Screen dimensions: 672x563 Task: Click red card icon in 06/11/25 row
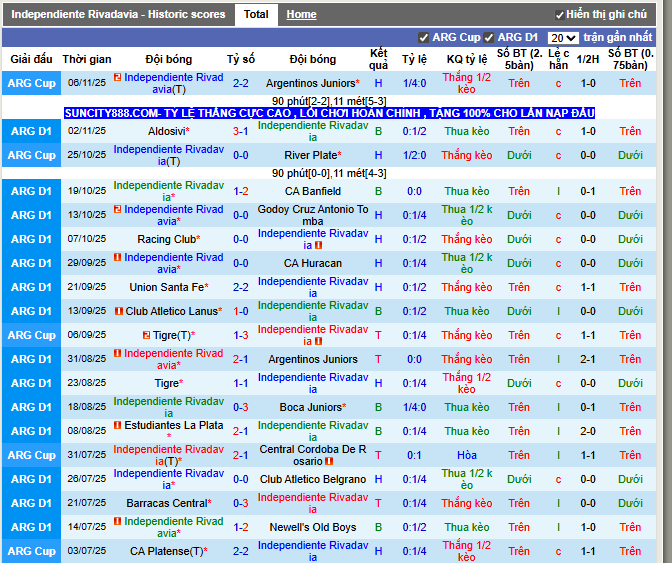pyautogui.click(x=117, y=77)
